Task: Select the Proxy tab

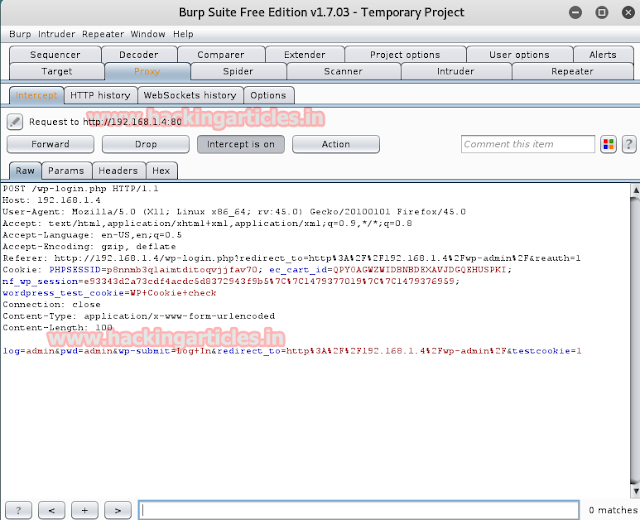Action: pyautogui.click(x=147, y=71)
